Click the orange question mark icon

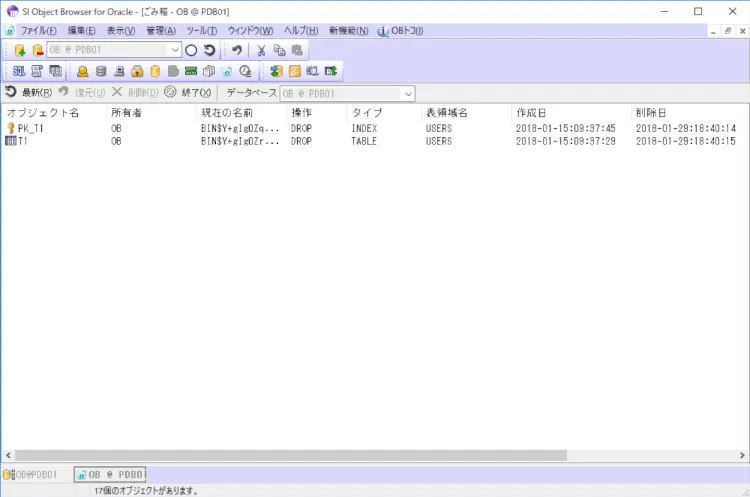pyautogui.click(x=295, y=71)
